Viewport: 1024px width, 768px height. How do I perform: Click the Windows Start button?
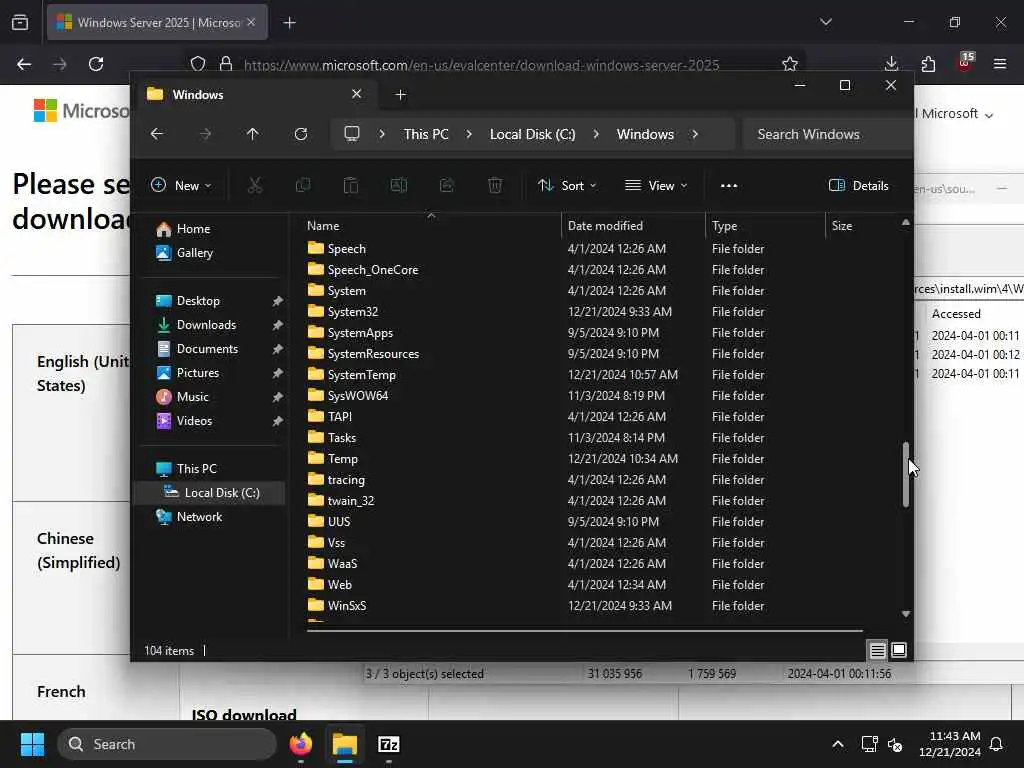point(32,744)
